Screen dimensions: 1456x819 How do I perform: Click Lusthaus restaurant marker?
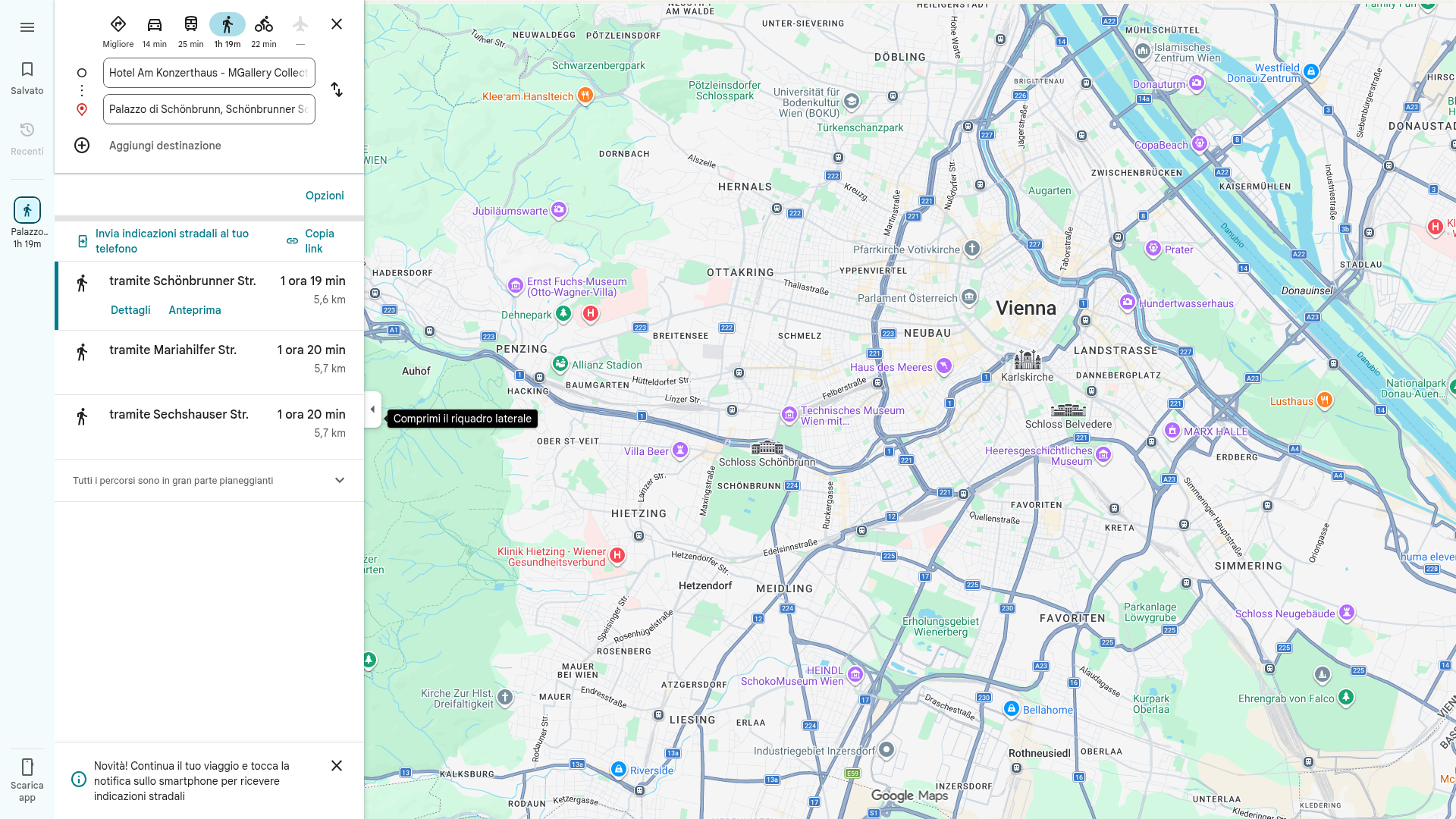(1325, 400)
